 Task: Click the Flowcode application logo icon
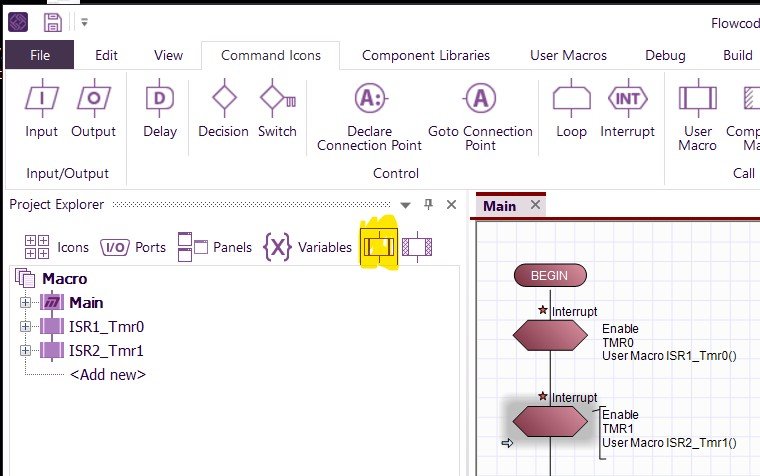point(18,22)
